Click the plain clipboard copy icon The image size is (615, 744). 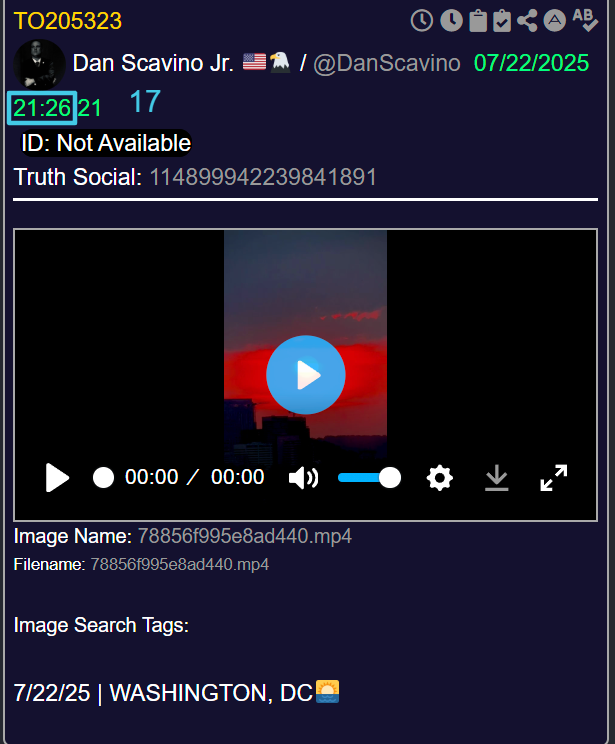tap(478, 21)
